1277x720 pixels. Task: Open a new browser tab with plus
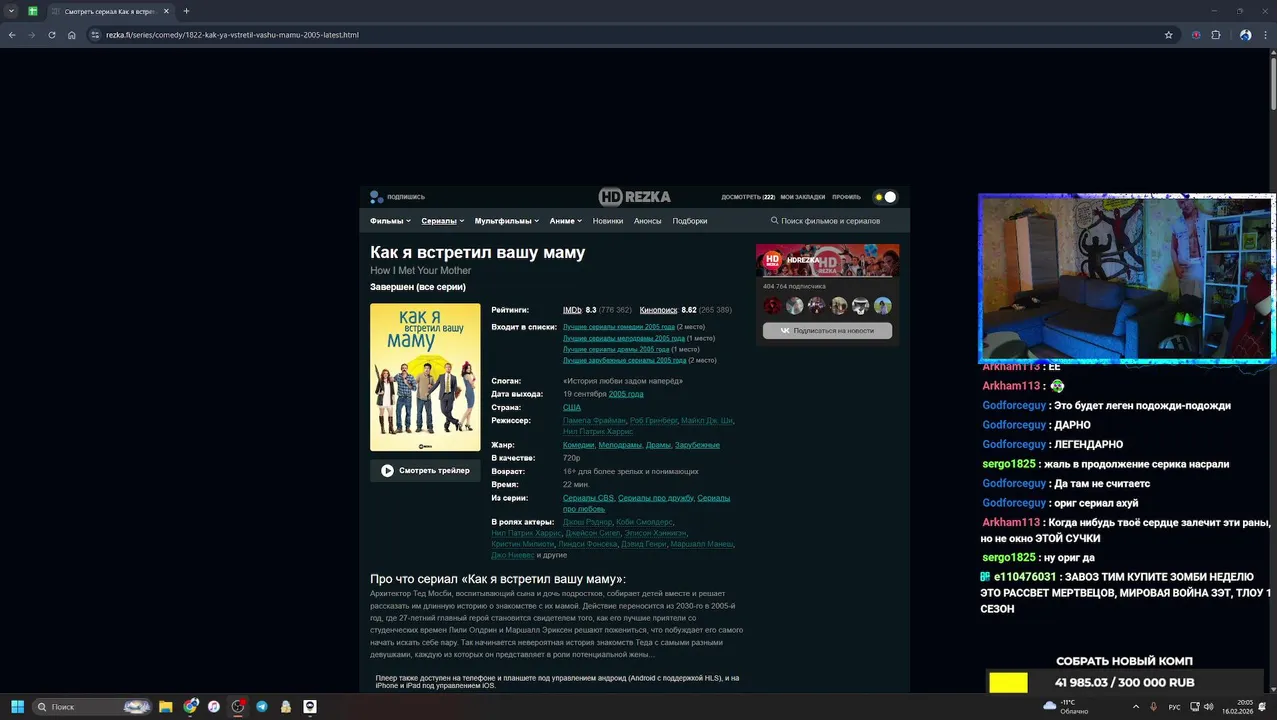pos(186,11)
